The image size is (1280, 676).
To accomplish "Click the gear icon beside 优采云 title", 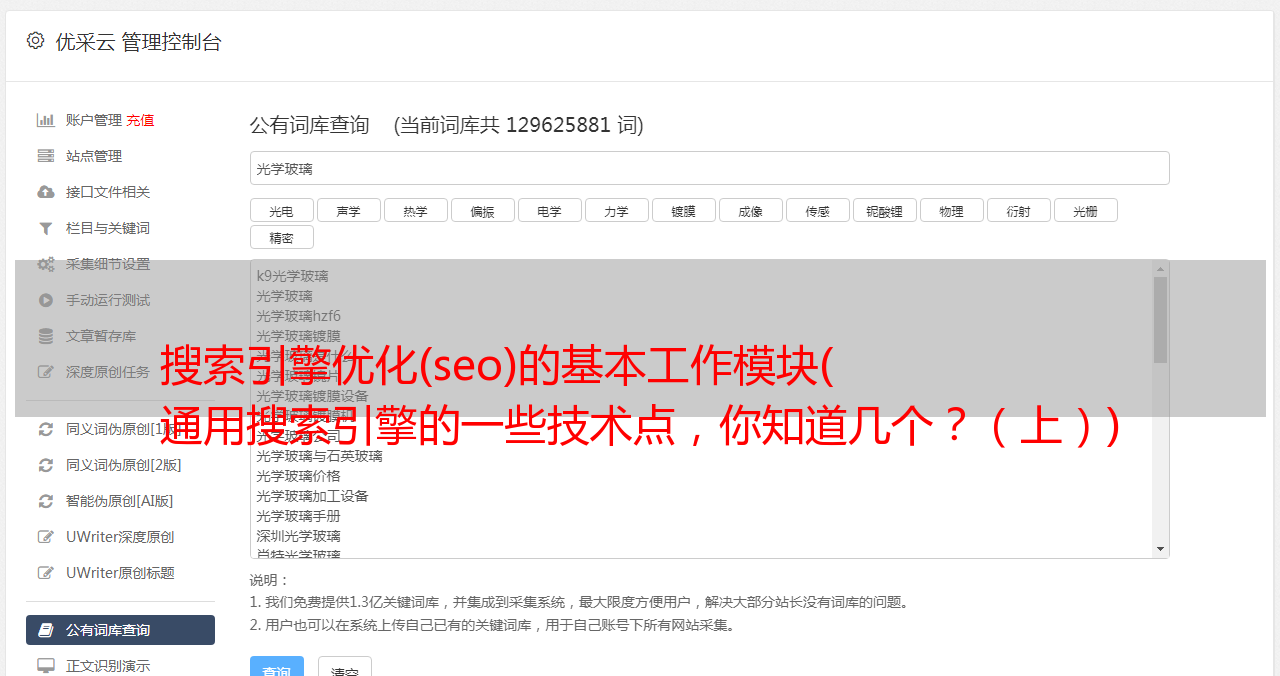I will click(x=36, y=41).
